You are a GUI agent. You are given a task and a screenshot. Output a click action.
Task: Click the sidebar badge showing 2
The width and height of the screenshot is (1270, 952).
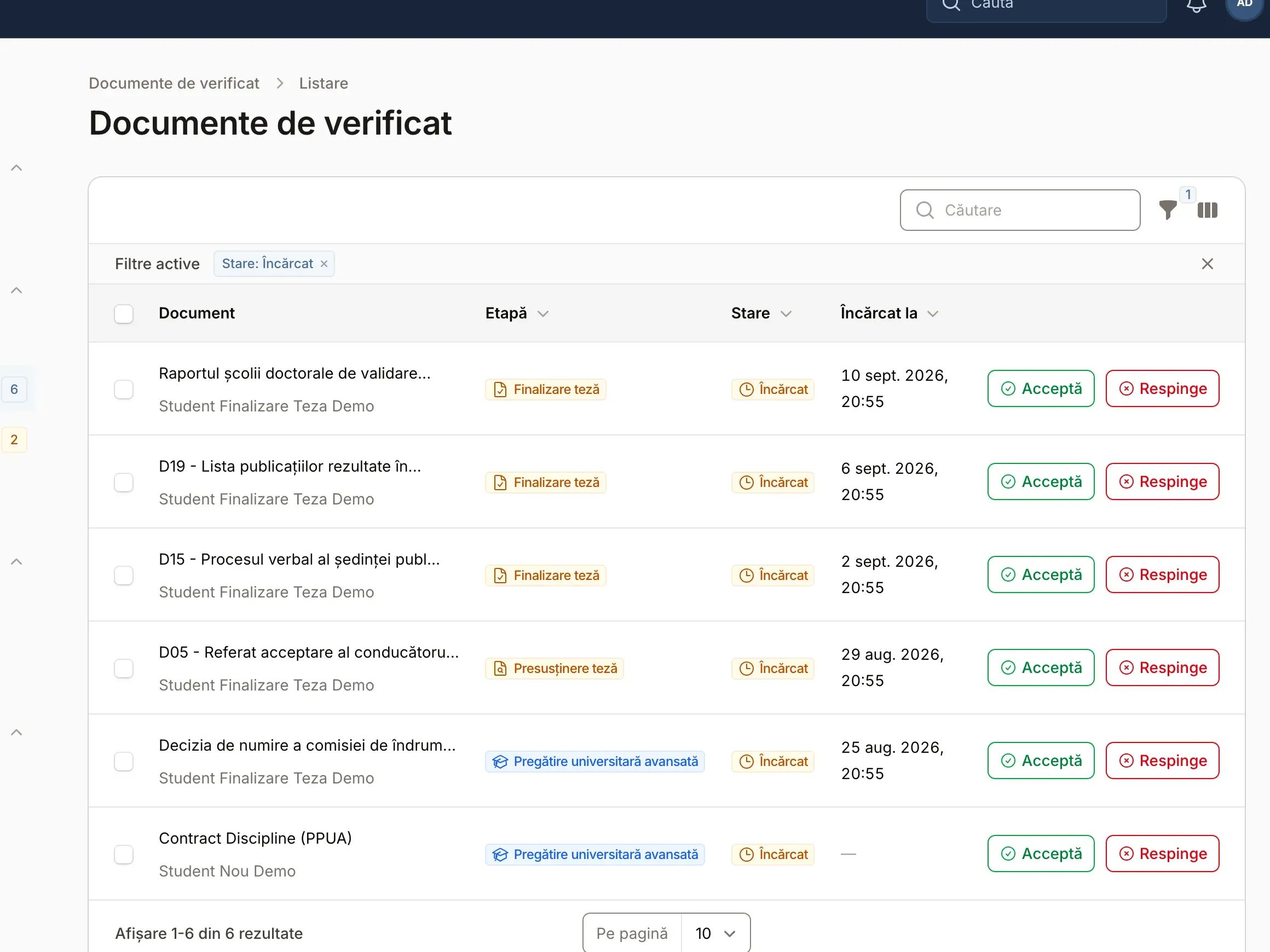[x=14, y=439]
